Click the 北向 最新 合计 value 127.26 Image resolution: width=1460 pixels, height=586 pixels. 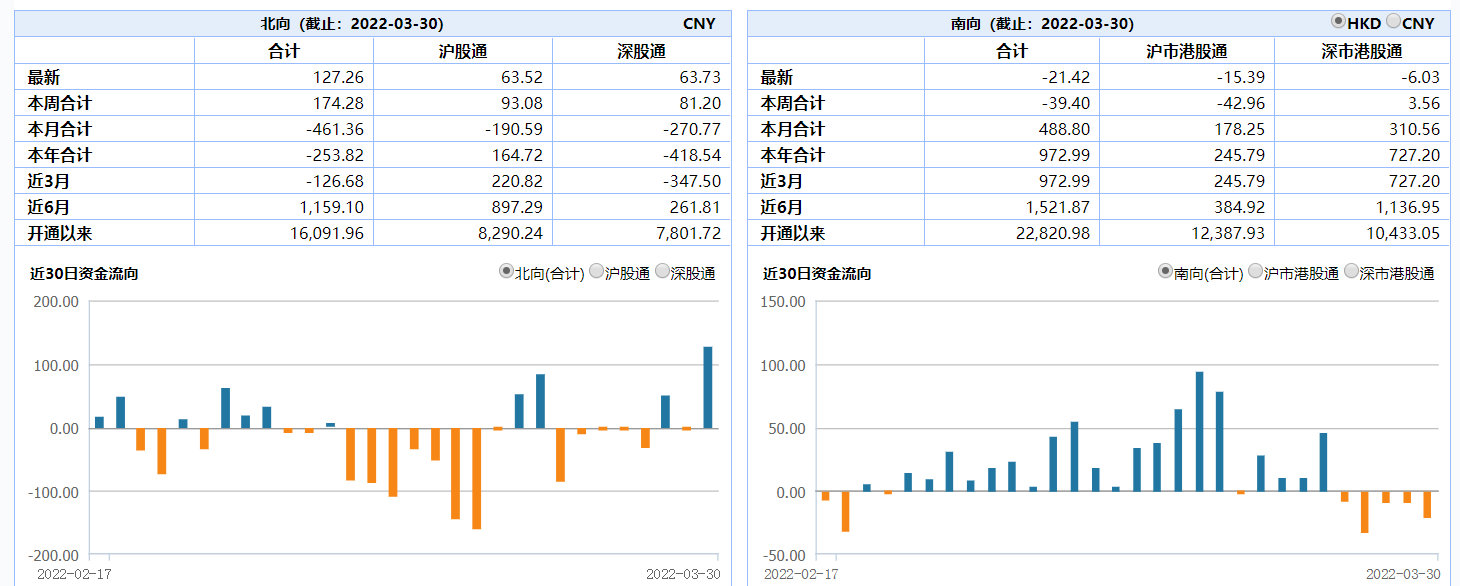click(339, 77)
